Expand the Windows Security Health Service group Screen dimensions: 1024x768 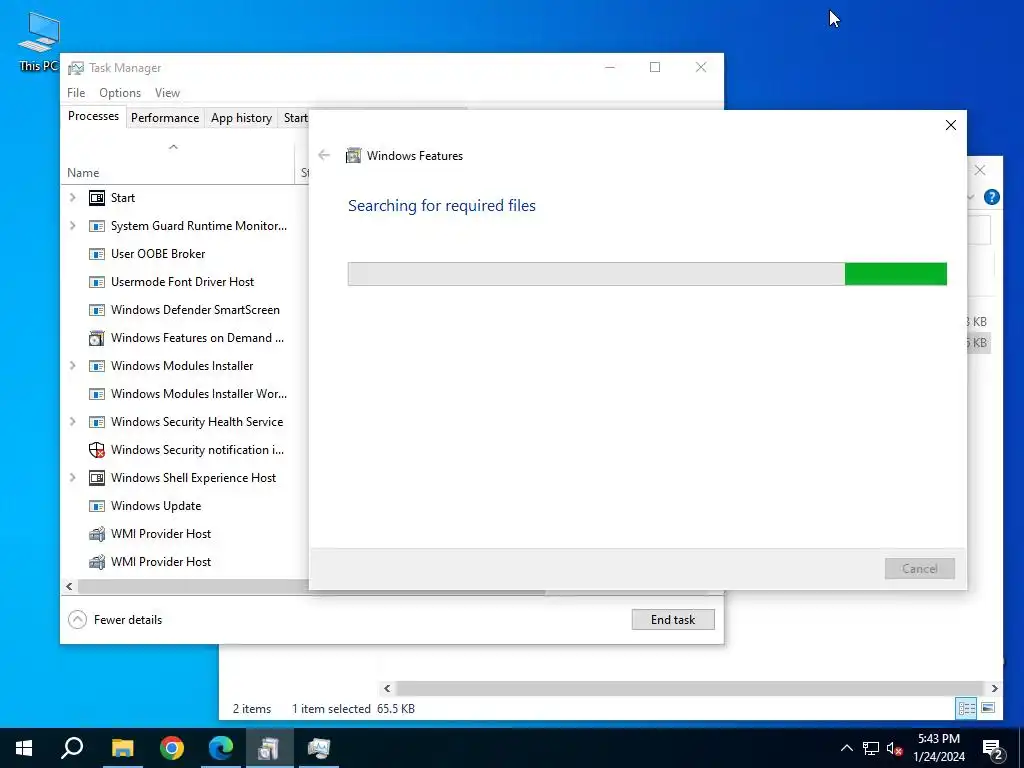click(x=72, y=422)
